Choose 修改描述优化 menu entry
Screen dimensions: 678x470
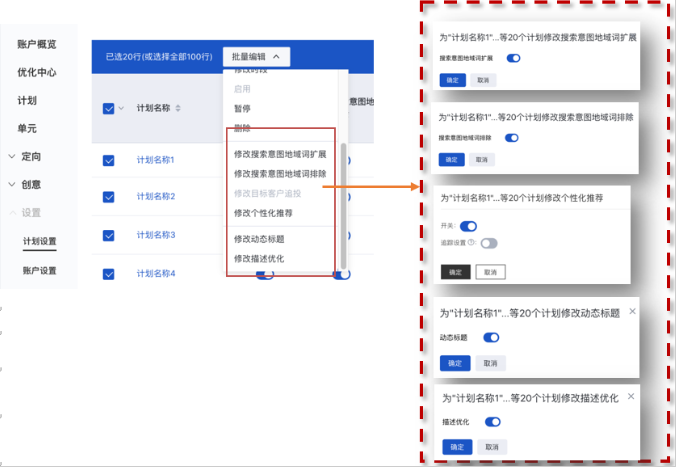(259, 258)
